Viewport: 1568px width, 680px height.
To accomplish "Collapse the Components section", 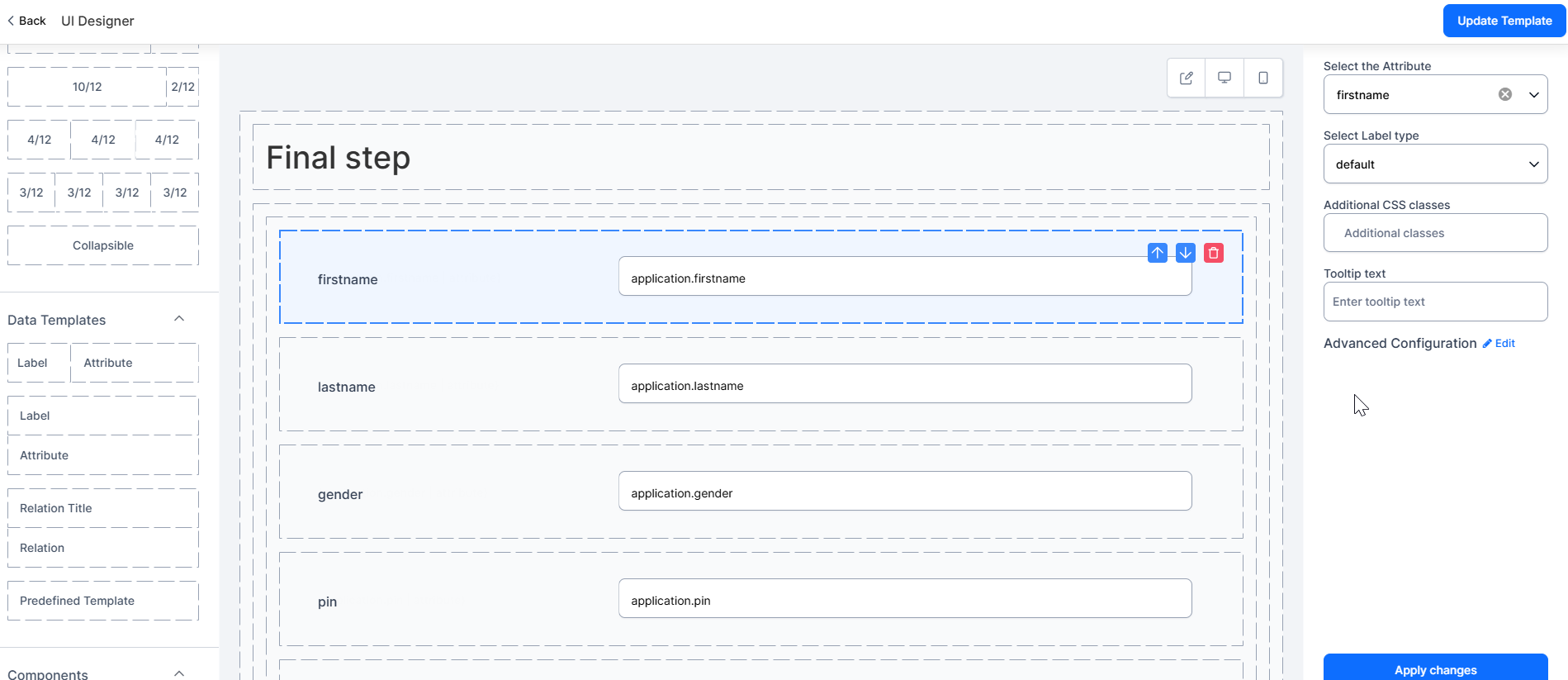I will [179, 673].
